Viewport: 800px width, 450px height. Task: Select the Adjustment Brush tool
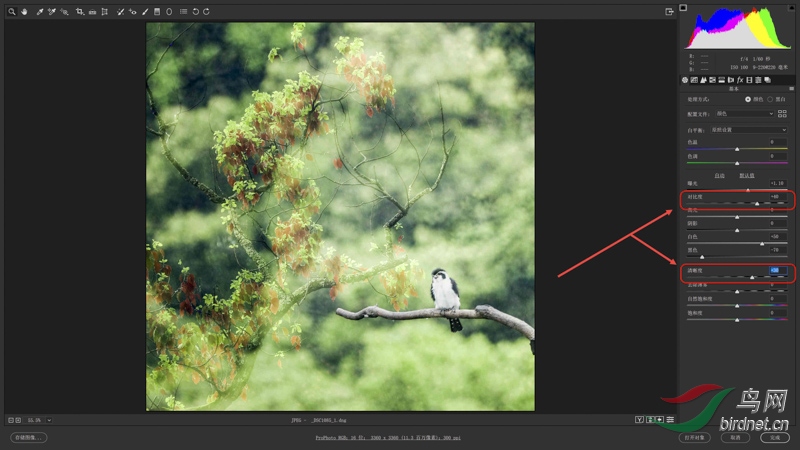(145, 12)
